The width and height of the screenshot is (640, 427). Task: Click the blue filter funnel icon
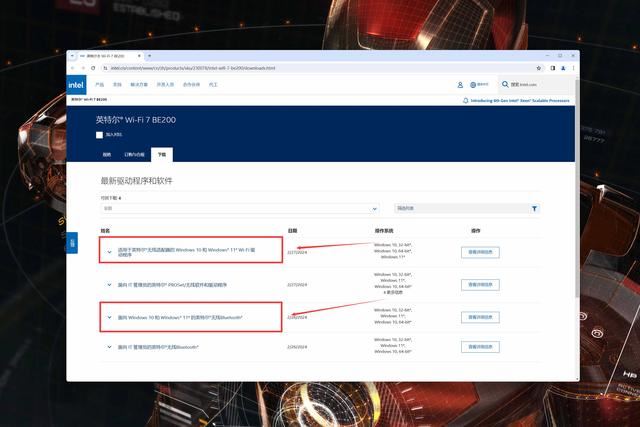coord(534,208)
